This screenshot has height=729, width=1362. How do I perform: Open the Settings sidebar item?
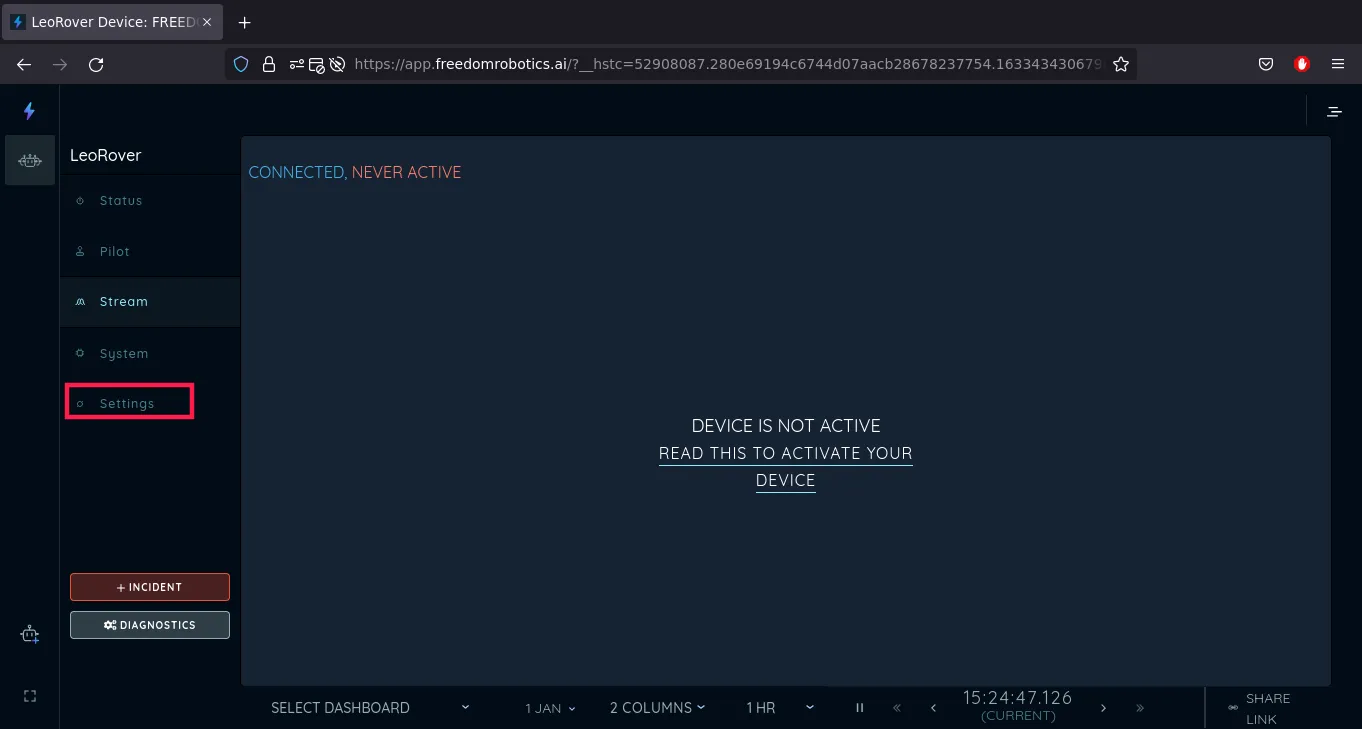coord(129,403)
